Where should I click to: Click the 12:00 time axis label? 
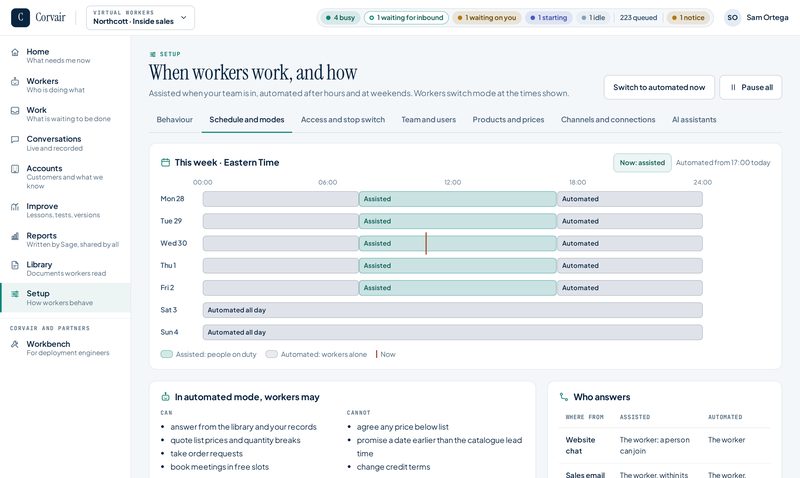pyautogui.click(x=453, y=182)
